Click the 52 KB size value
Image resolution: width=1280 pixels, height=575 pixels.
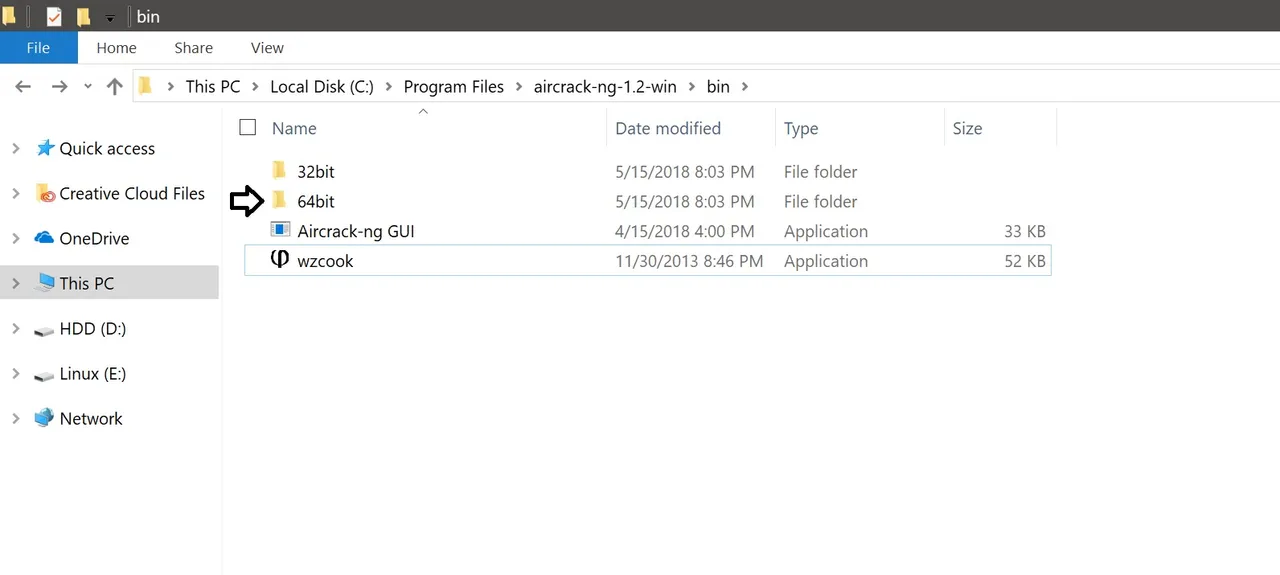(1025, 262)
